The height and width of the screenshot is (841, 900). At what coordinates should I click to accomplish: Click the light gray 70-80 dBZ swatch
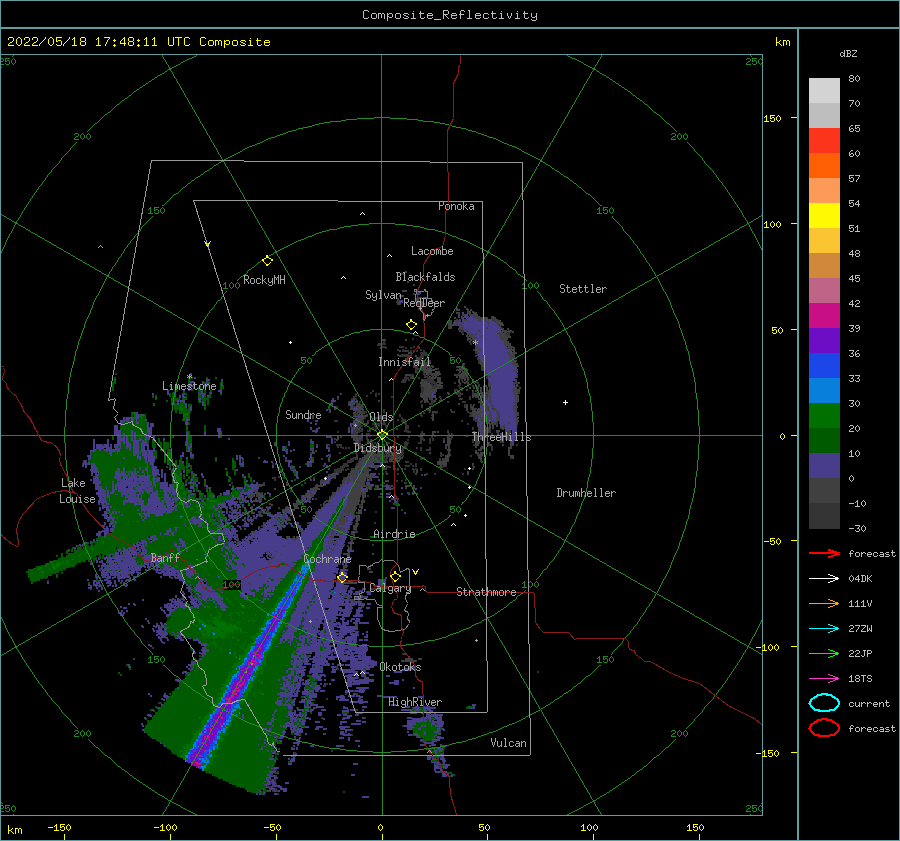(824, 91)
